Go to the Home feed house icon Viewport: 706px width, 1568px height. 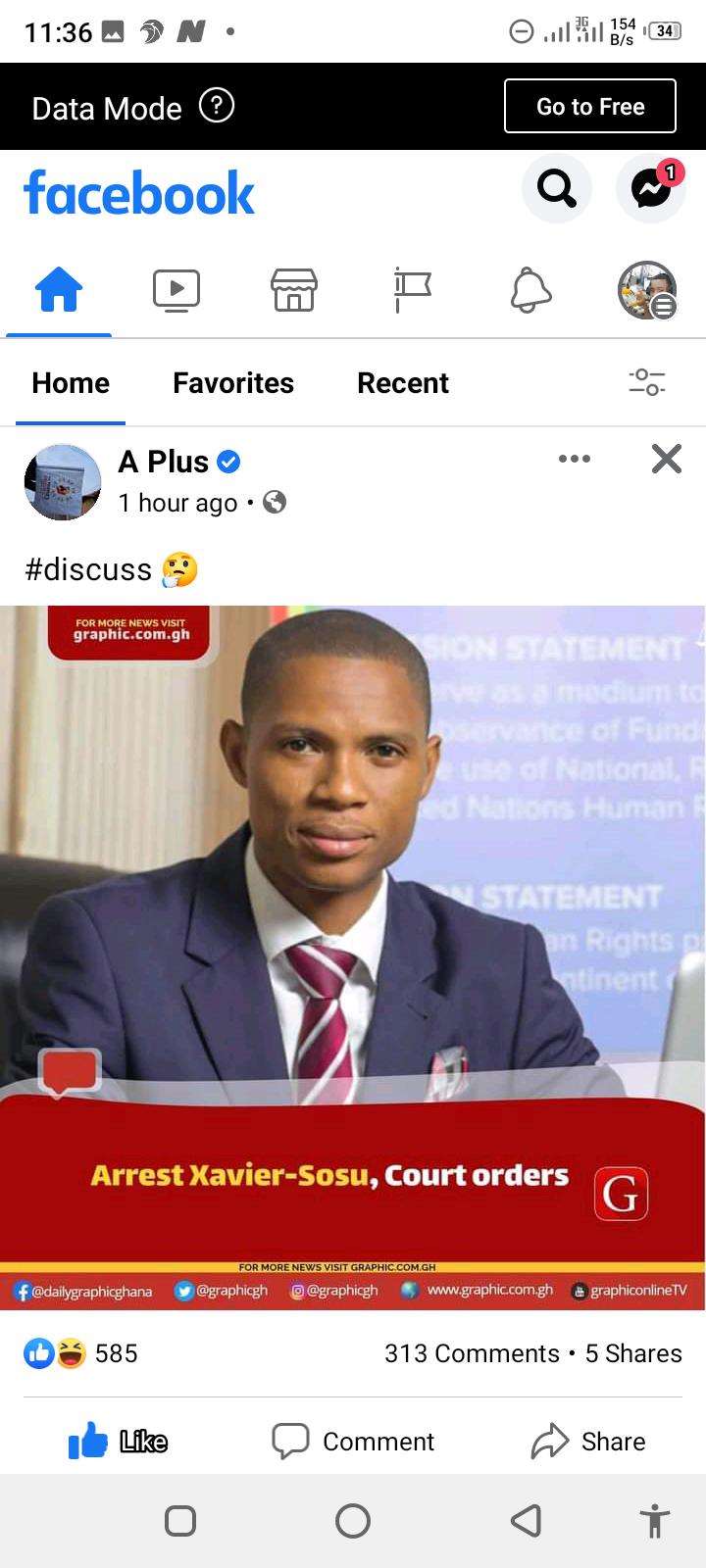[x=59, y=290]
